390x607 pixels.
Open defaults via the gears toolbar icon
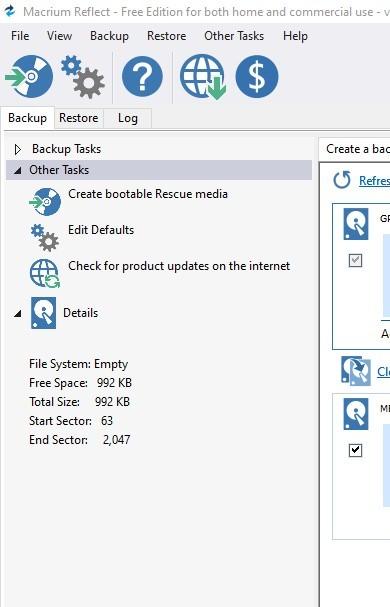83,77
